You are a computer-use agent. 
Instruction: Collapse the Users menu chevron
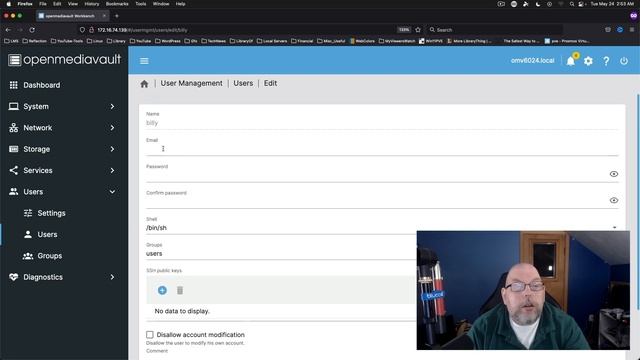[112, 192]
